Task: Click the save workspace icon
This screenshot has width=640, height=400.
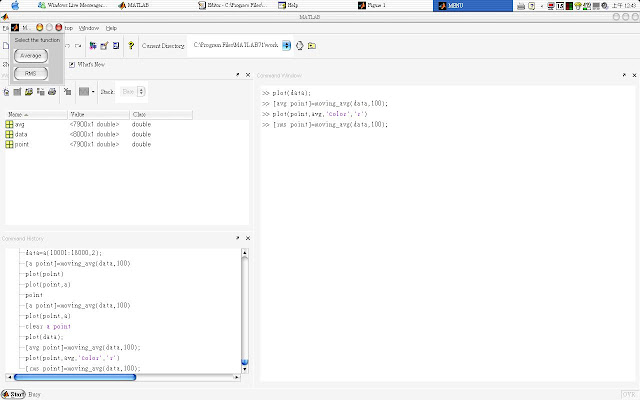Action: pos(40,92)
